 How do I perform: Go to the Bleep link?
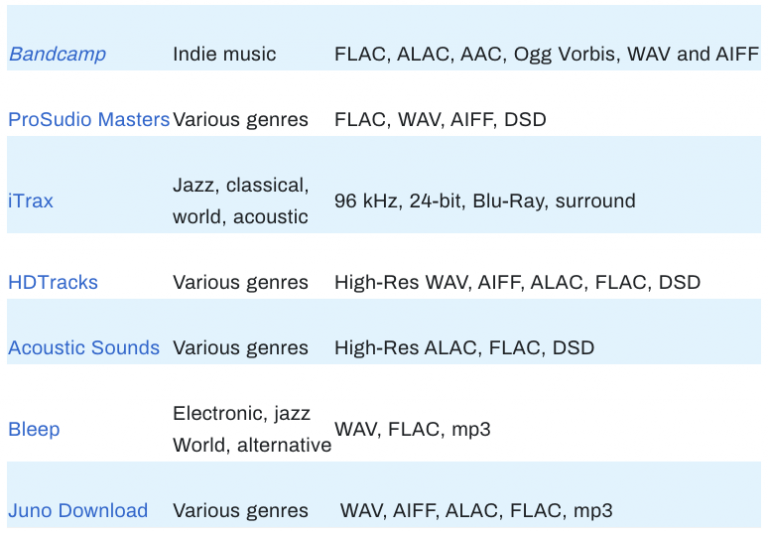(x=34, y=429)
